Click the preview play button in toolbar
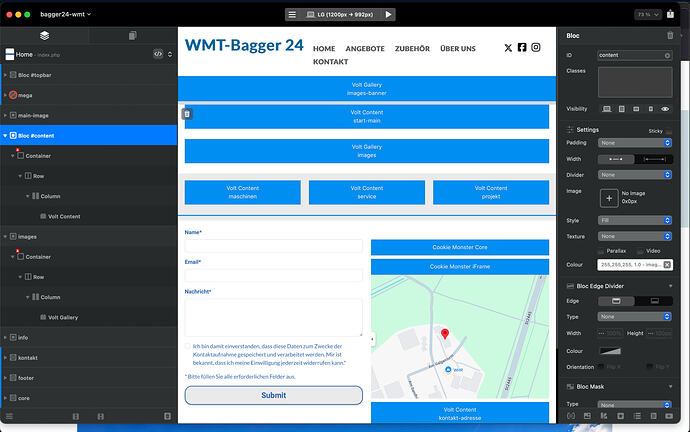 tap(388, 15)
